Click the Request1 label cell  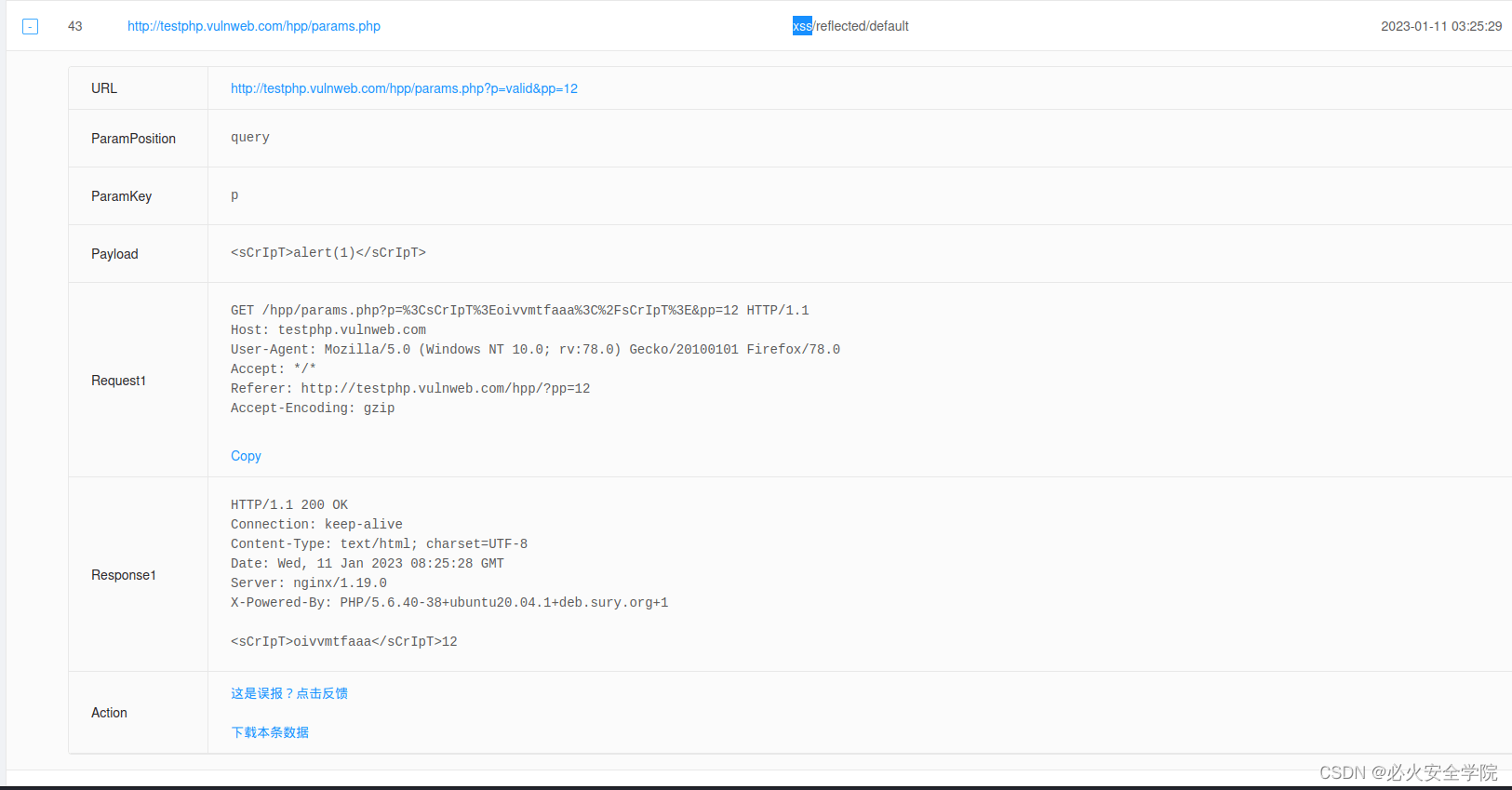(x=139, y=381)
